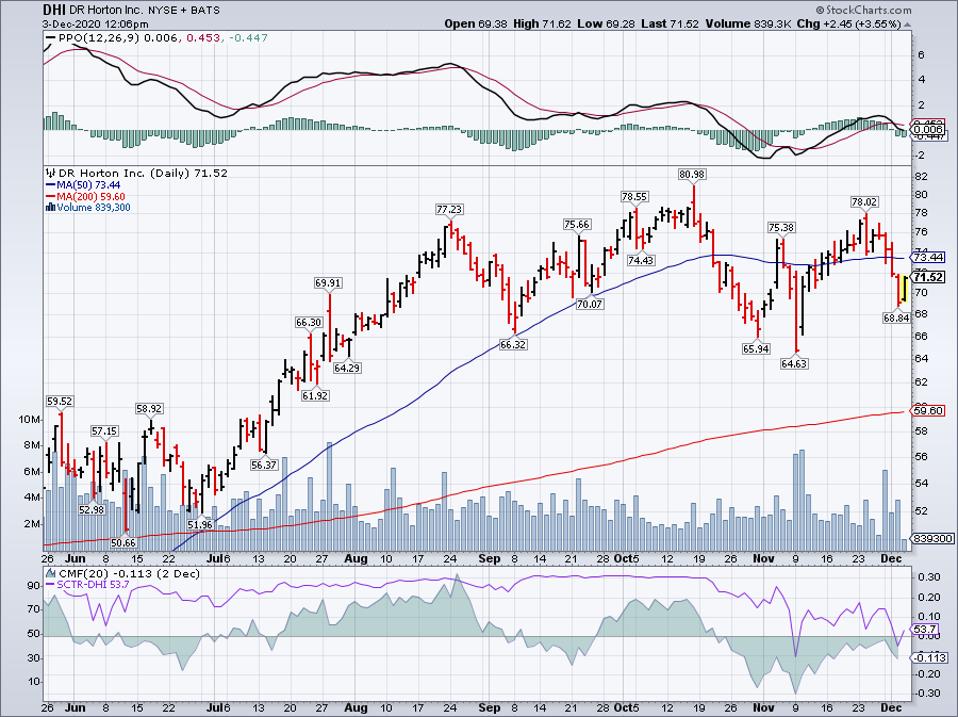Screen dimensions: 958x717
Task: Click the -0.113 CMF tag on the right axis
Action: 927,658
